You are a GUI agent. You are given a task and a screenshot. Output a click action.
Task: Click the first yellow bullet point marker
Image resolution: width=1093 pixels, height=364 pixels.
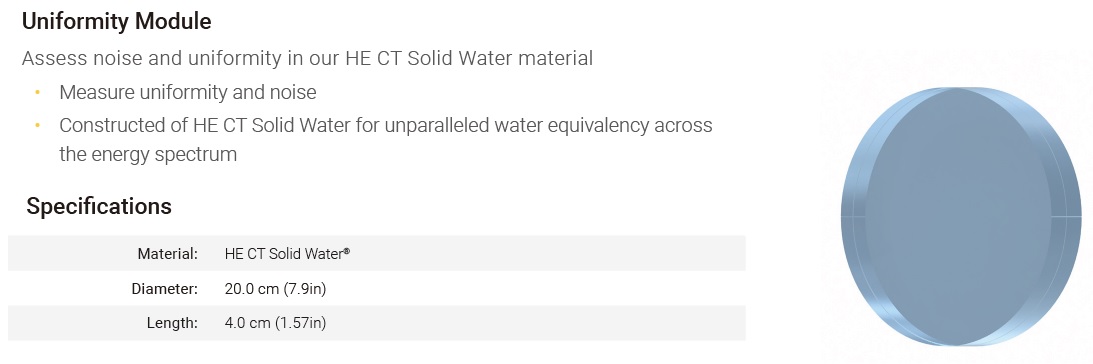click(x=38, y=92)
